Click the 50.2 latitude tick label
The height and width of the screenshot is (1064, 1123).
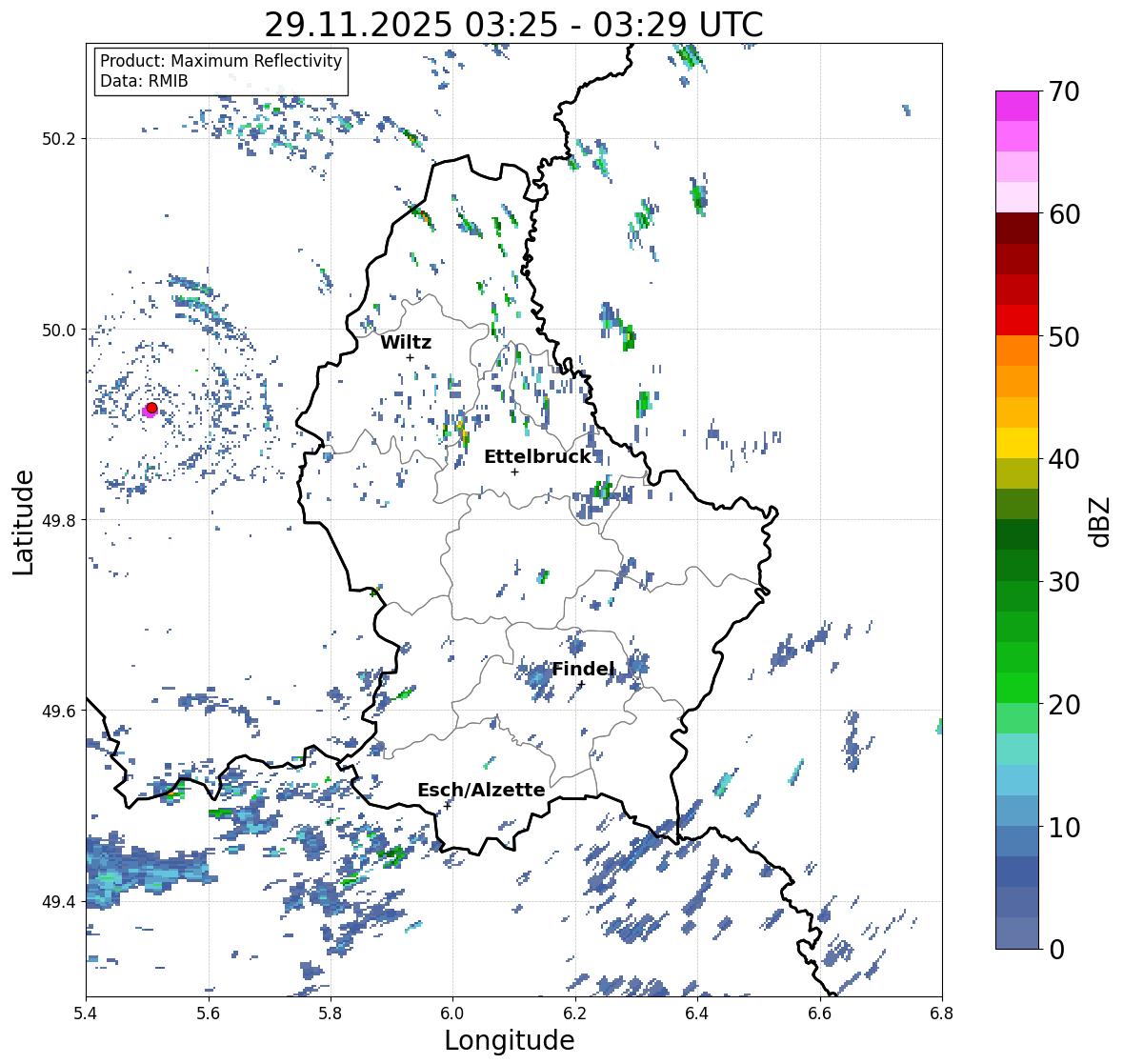(x=59, y=139)
